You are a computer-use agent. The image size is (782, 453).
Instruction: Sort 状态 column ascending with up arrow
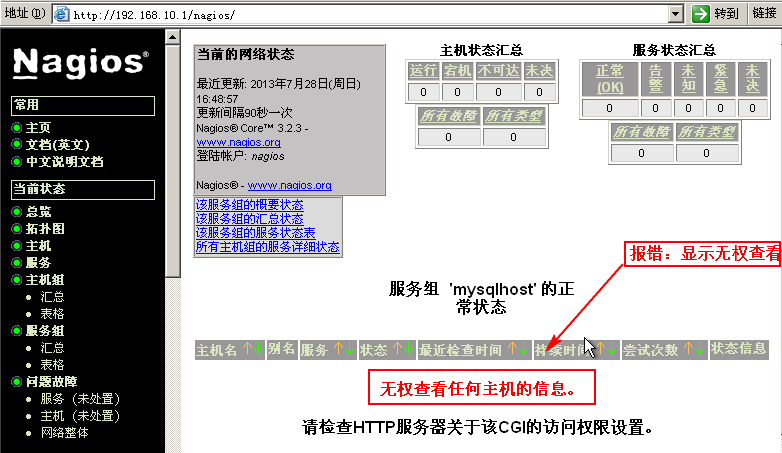pyautogui.click(x=397, y=348)
